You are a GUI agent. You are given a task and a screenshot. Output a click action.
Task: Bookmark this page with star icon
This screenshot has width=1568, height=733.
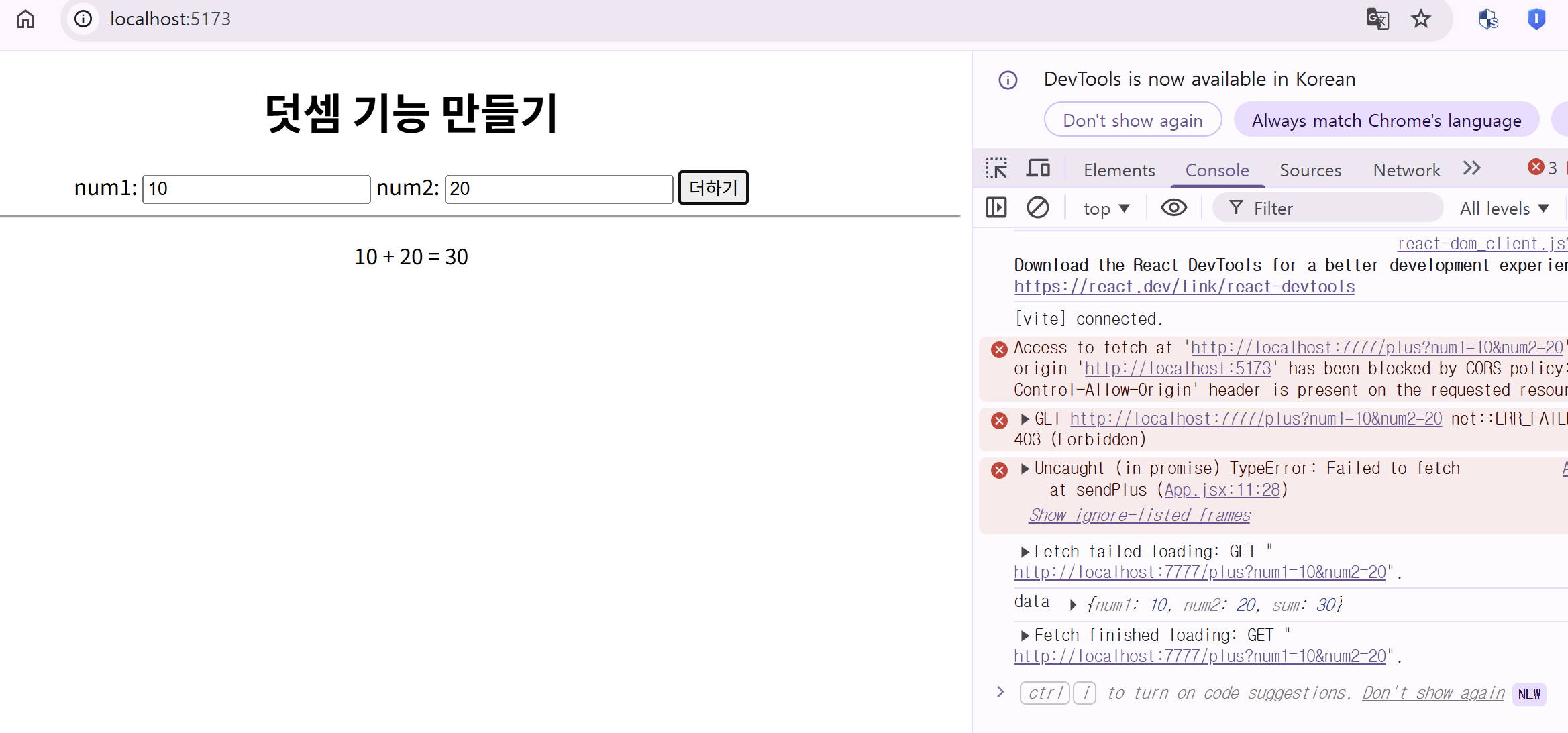[1421, 19]
